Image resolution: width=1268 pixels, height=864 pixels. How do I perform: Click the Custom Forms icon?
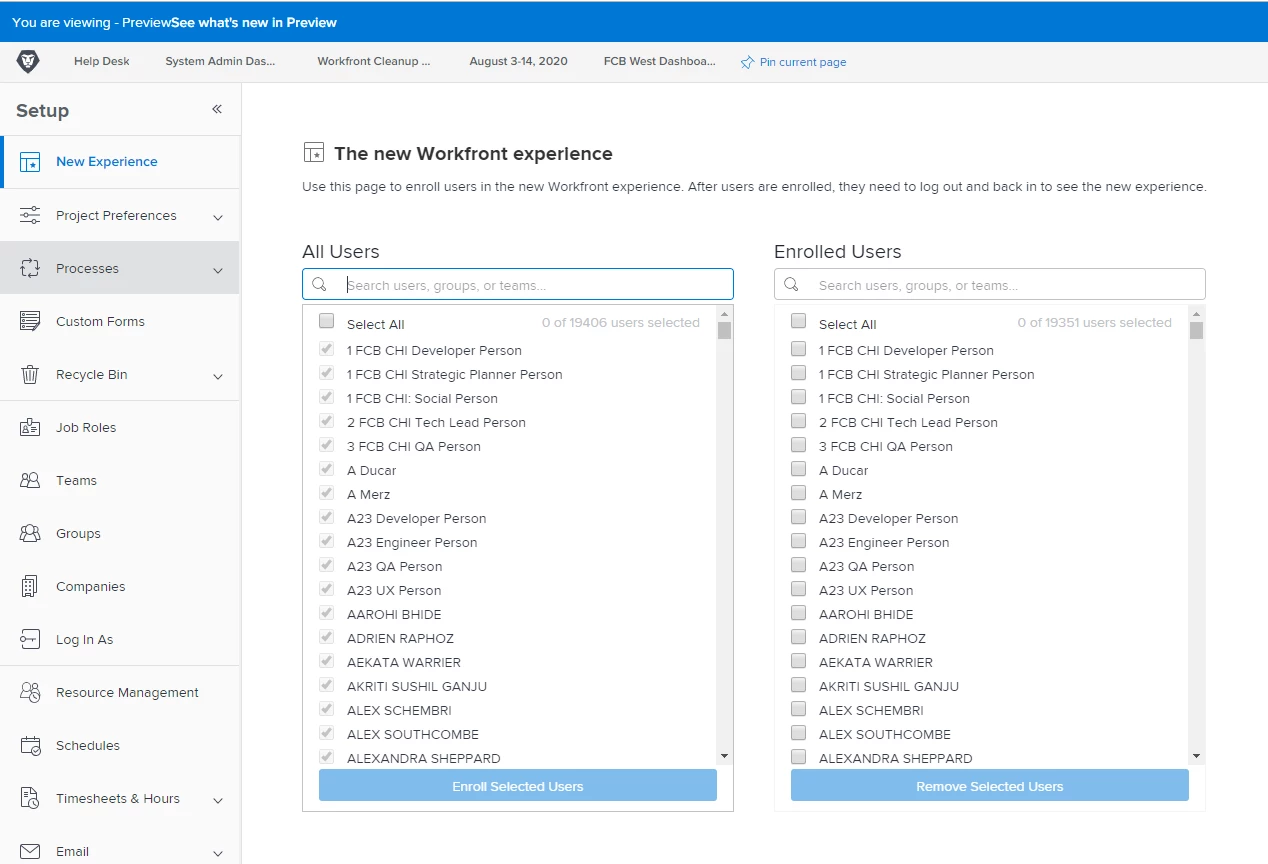pyautogui.click(x=30, y=321)
